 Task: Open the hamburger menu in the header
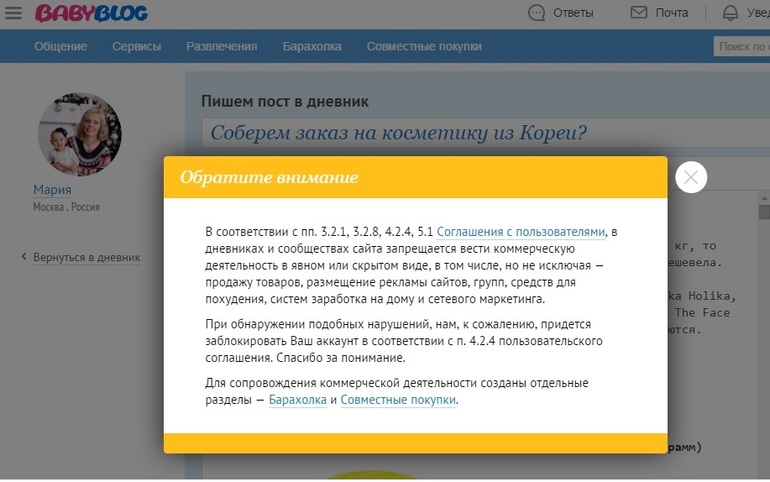point(14,13)
